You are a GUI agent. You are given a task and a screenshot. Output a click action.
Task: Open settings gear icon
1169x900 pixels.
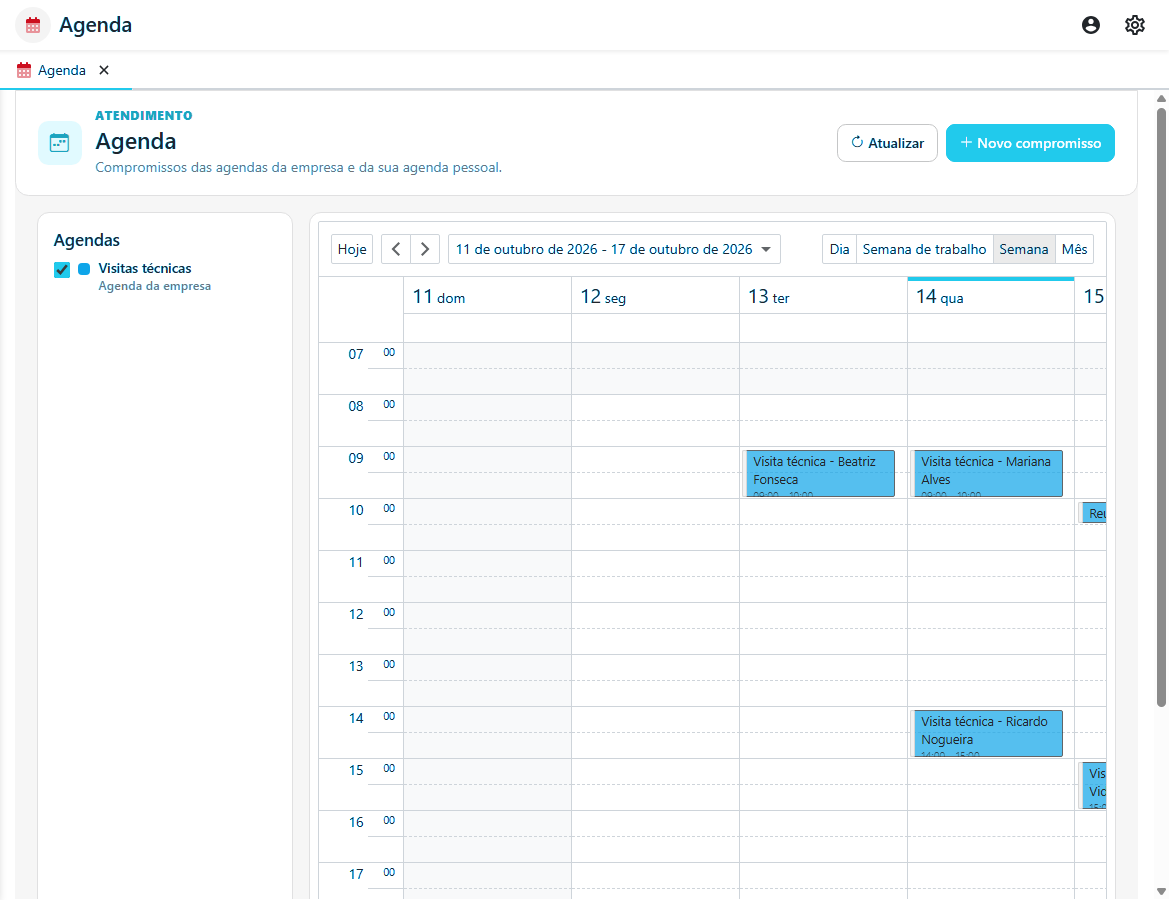1135,25
